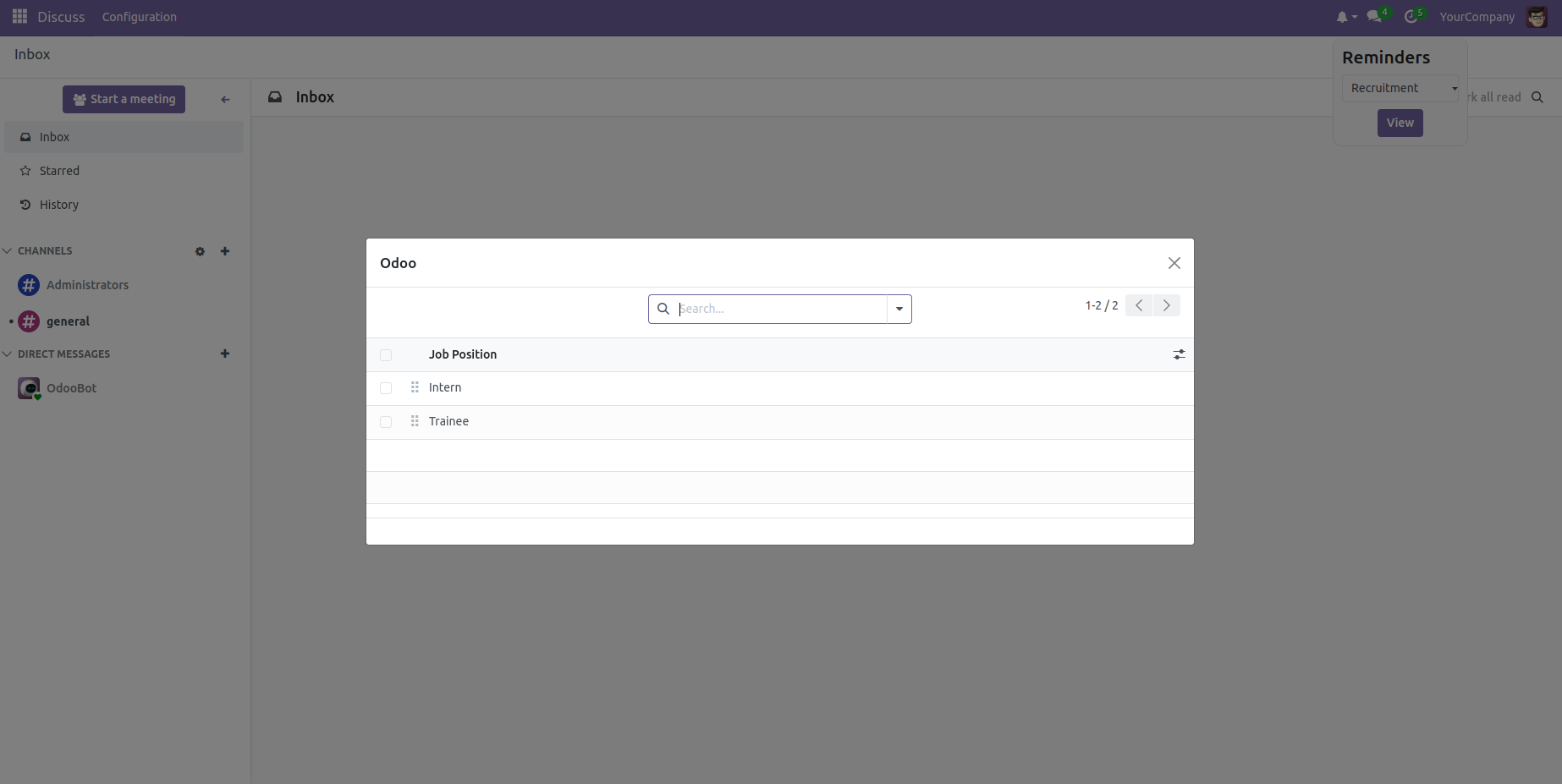Expand the search filter options dropdown
The height and width of the screenshot is (784, 1562).
pyautogui.click(x=899, y=309)
